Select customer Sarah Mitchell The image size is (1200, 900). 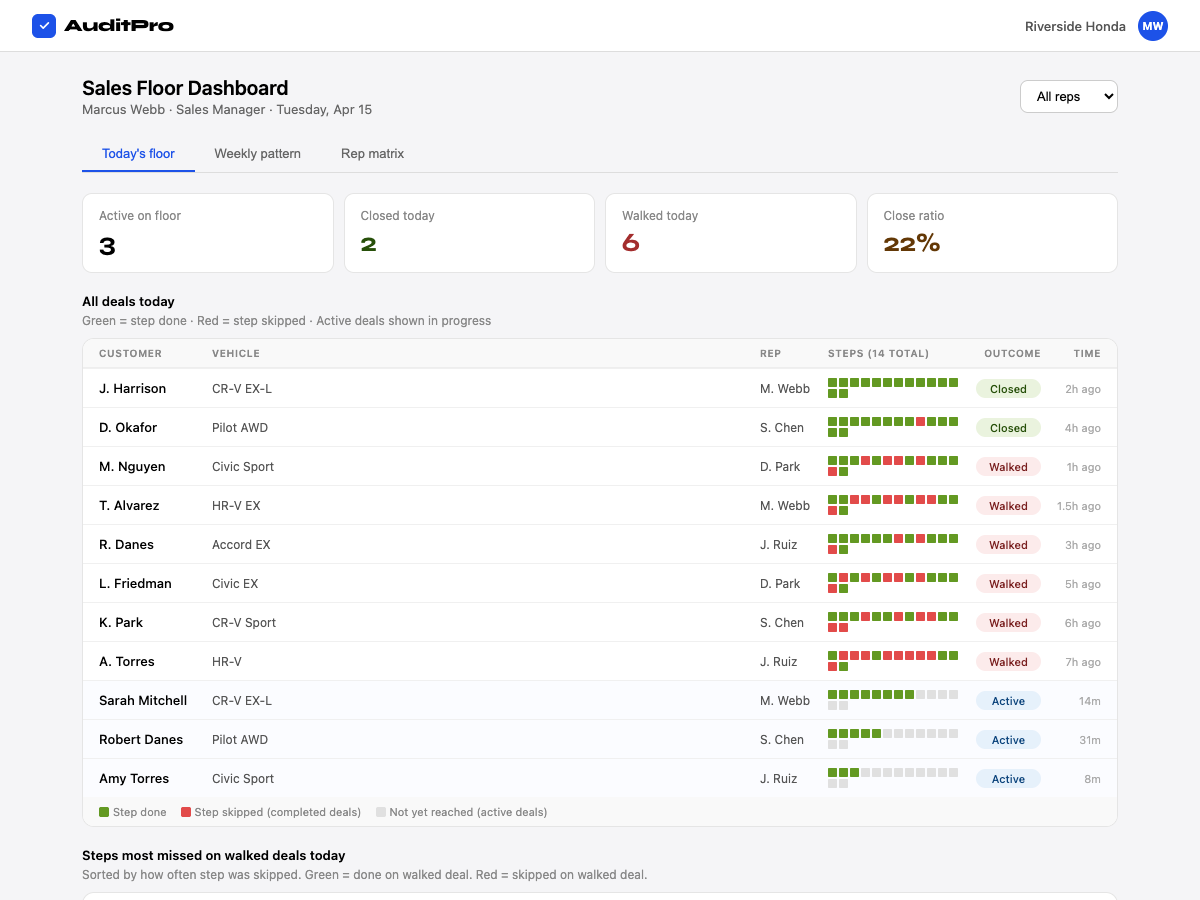pyautogui.click(x=143, y=701)
